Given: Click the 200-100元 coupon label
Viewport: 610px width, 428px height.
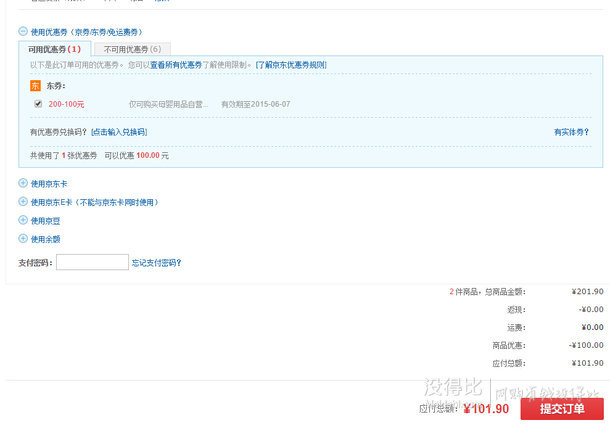Looking at the screenshot, I should 66,104.
